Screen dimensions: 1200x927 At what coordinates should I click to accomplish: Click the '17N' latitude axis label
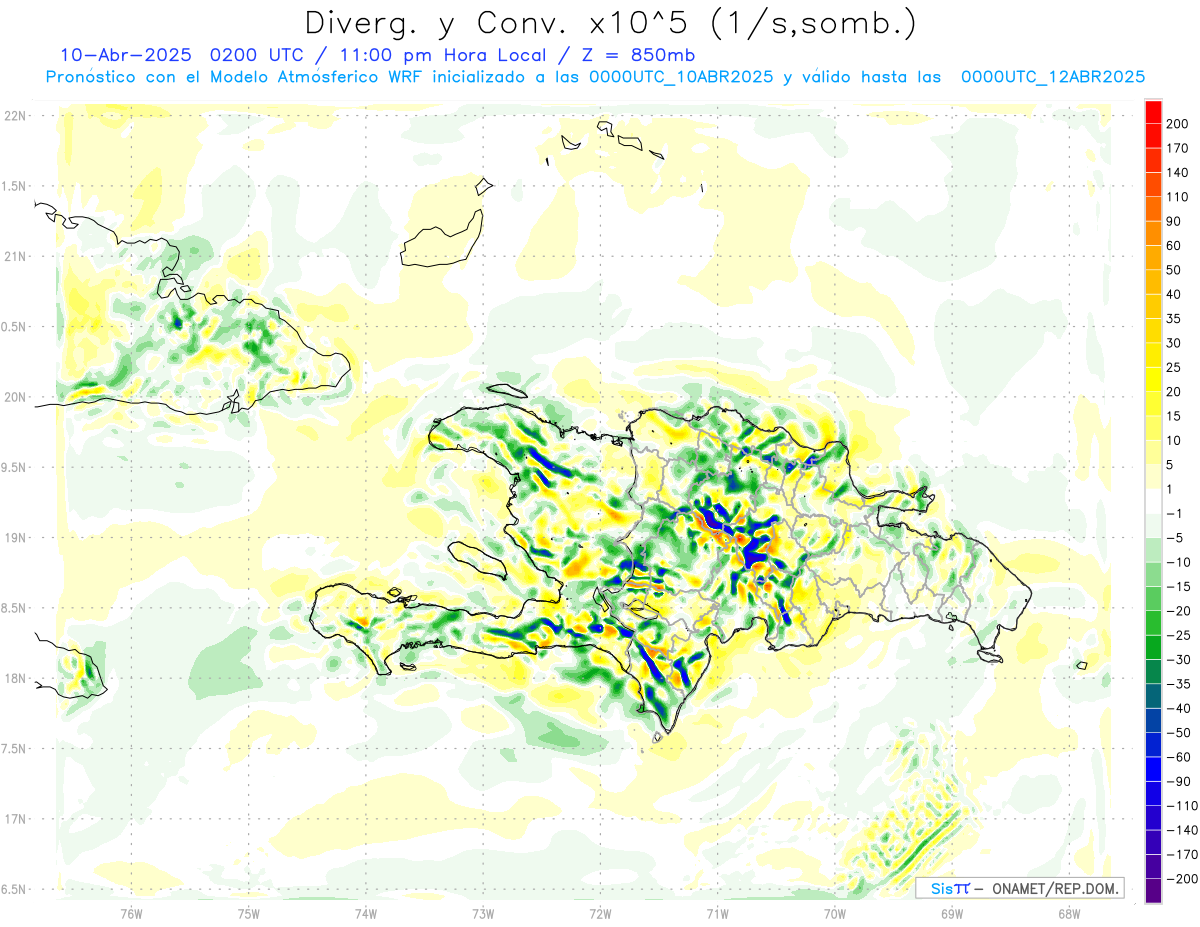coord(14,819)
